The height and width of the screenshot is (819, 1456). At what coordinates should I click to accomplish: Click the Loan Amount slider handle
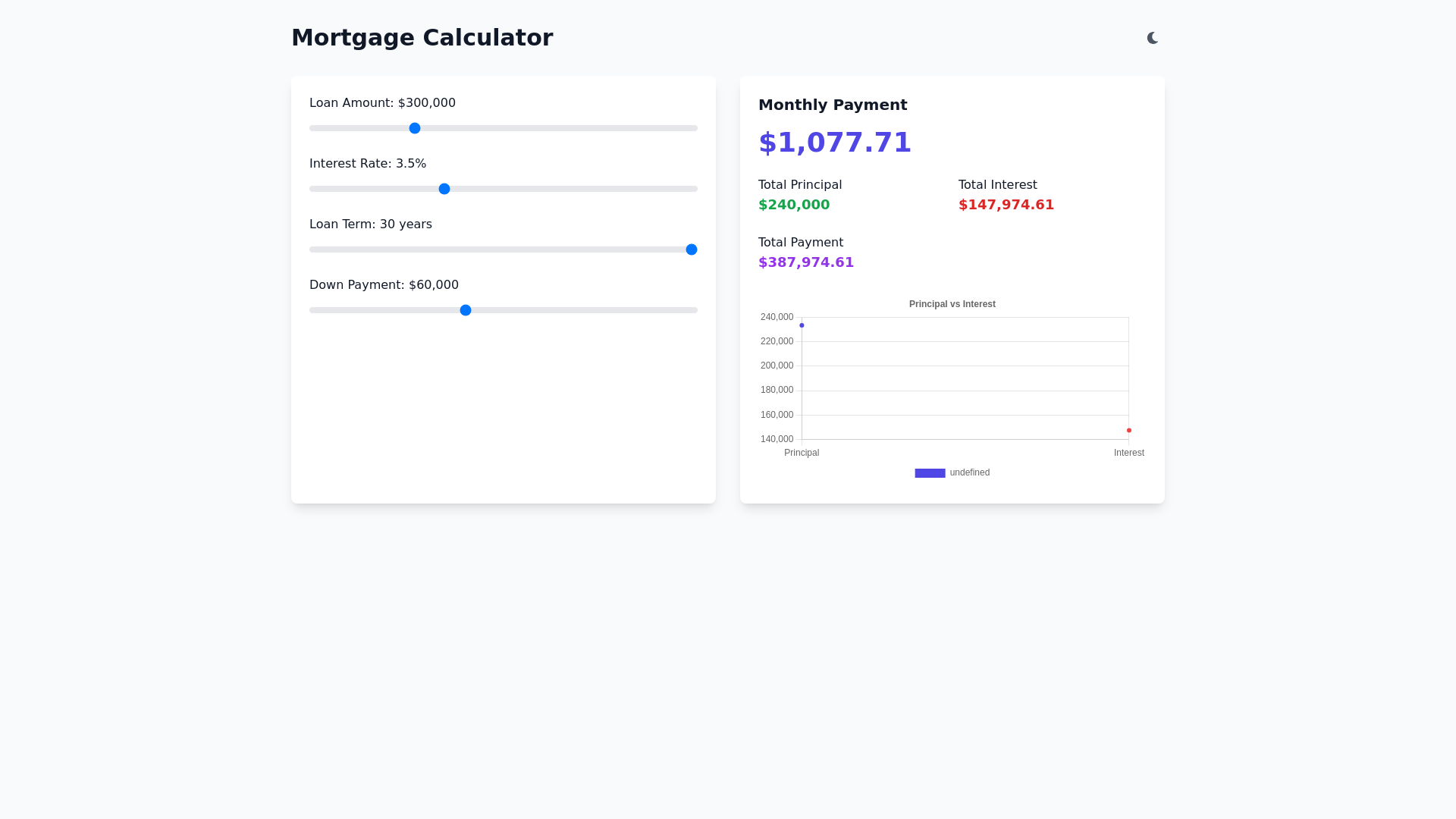click(415, 128)
